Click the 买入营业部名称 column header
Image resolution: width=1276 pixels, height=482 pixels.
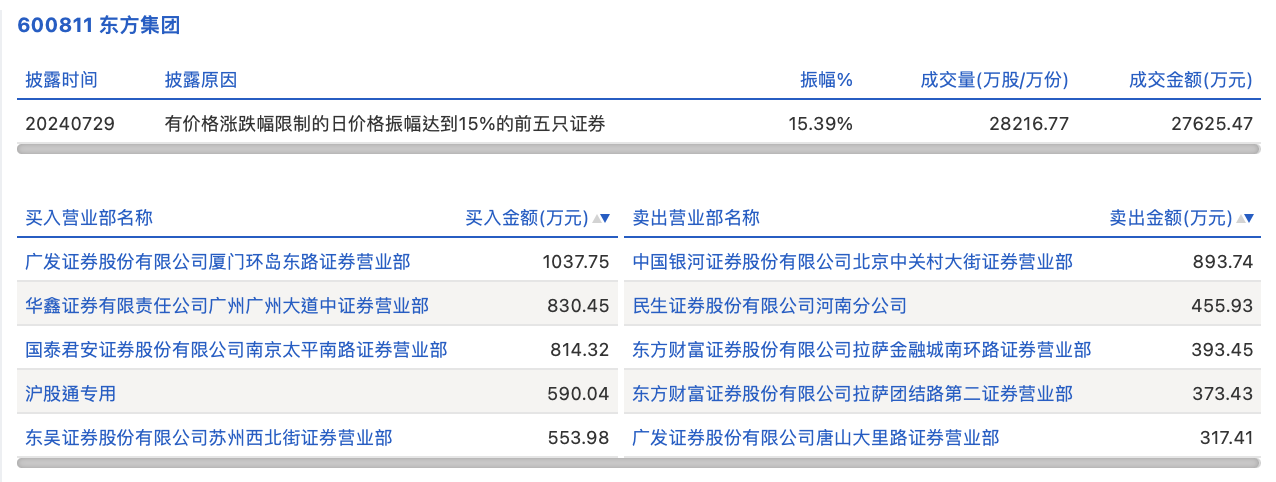(89, 218)
